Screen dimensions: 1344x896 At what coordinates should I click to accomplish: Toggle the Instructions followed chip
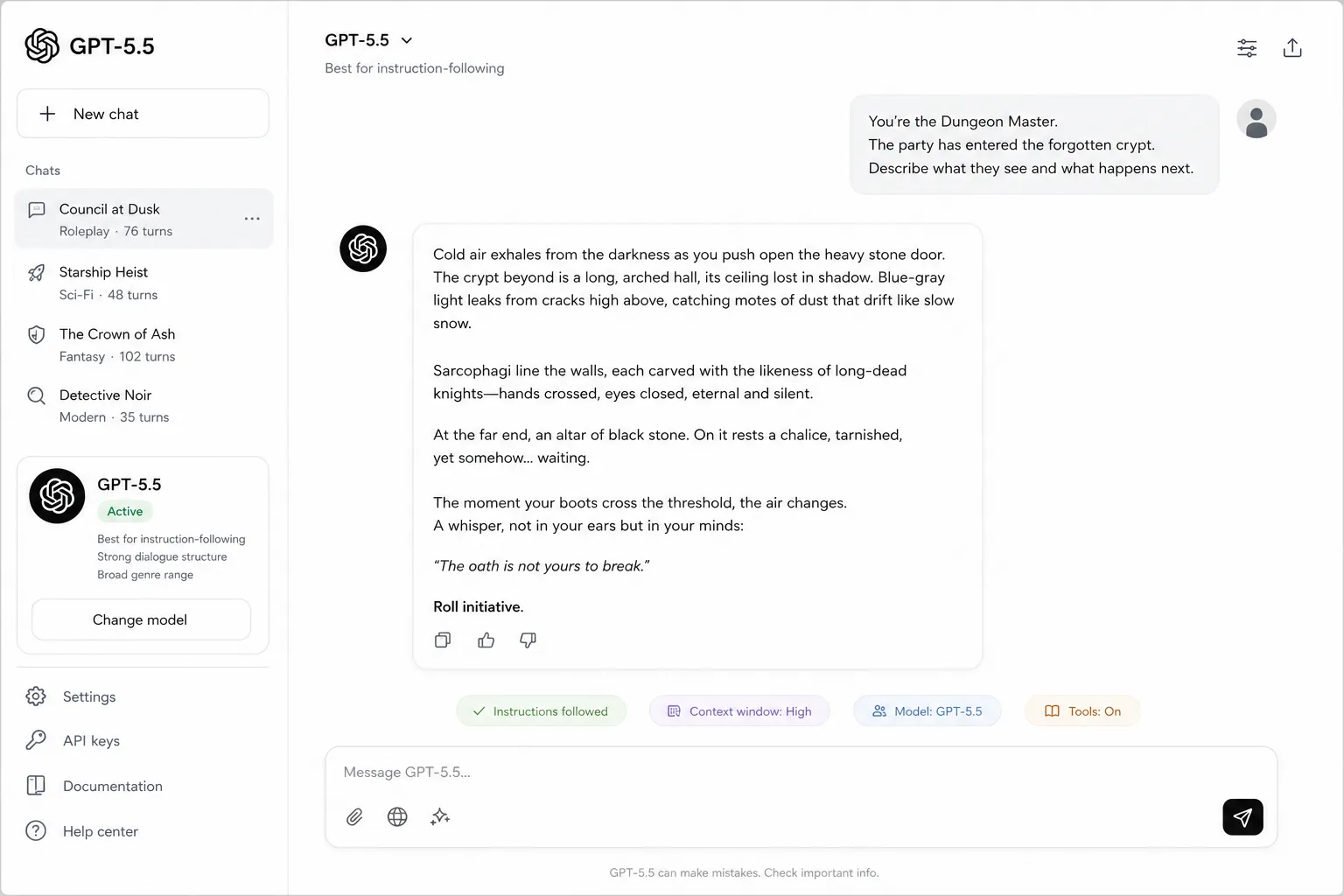pyautogui.click(x=541, y=711)
